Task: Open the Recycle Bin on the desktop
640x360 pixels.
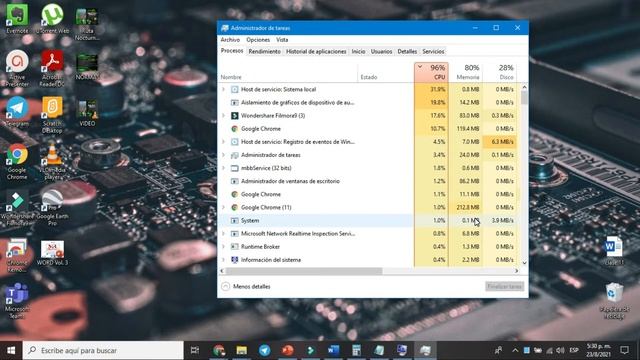Action: (x=614, y=300)
